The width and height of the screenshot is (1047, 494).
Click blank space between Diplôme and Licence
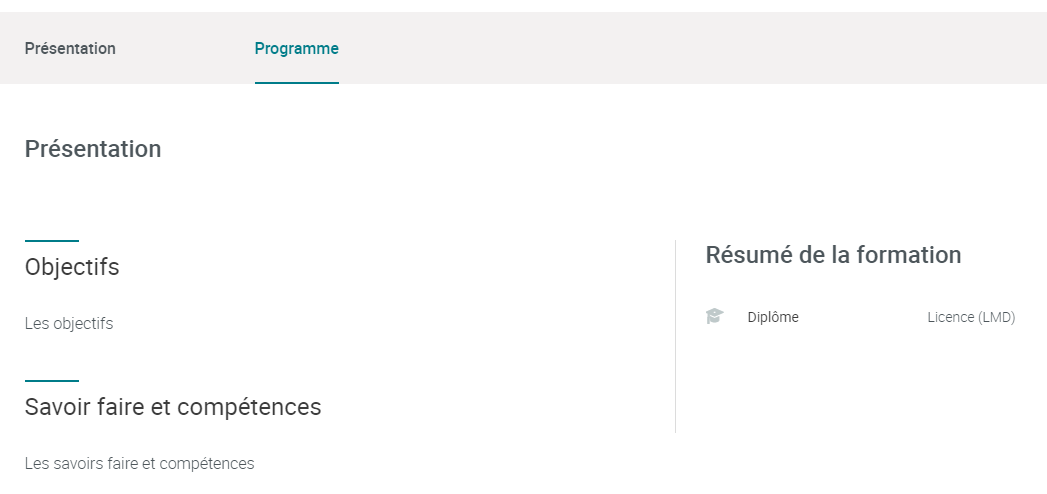(x=863, y=317)
